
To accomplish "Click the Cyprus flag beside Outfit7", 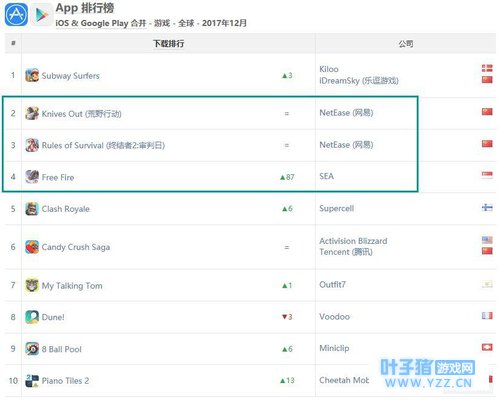I will coord(487,284).
